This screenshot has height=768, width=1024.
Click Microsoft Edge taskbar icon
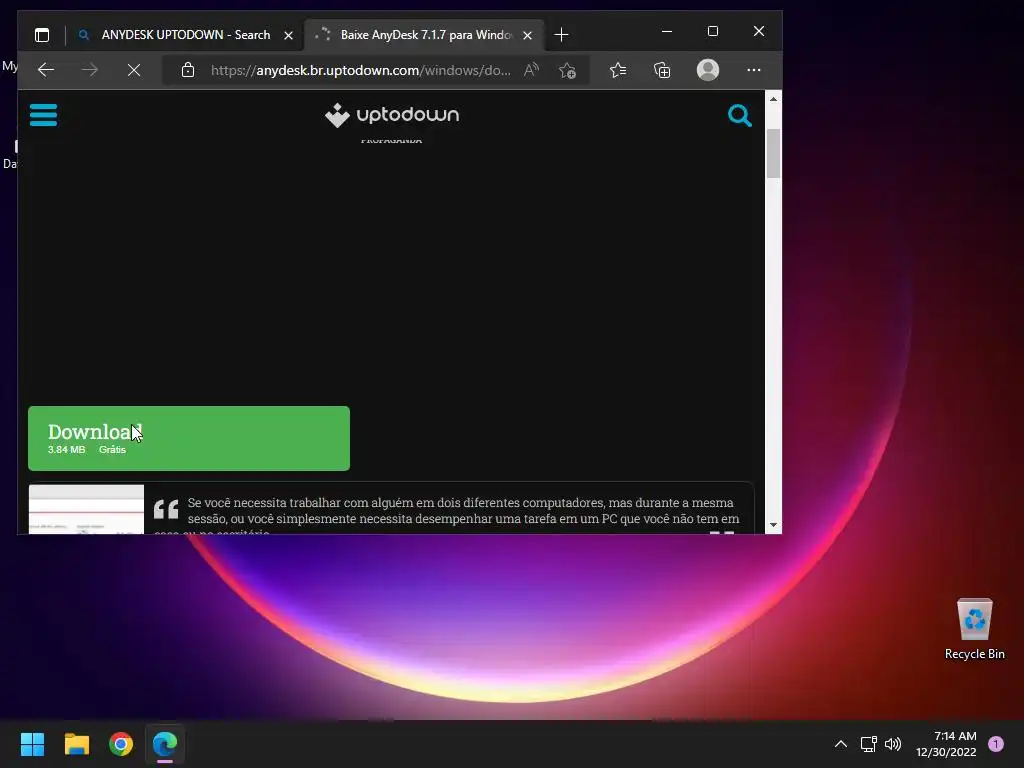pyautogui.click(x=165, y=744)
